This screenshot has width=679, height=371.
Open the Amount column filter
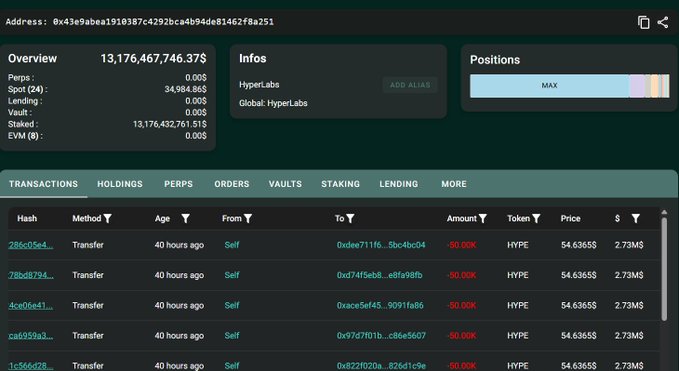point(482,219)
